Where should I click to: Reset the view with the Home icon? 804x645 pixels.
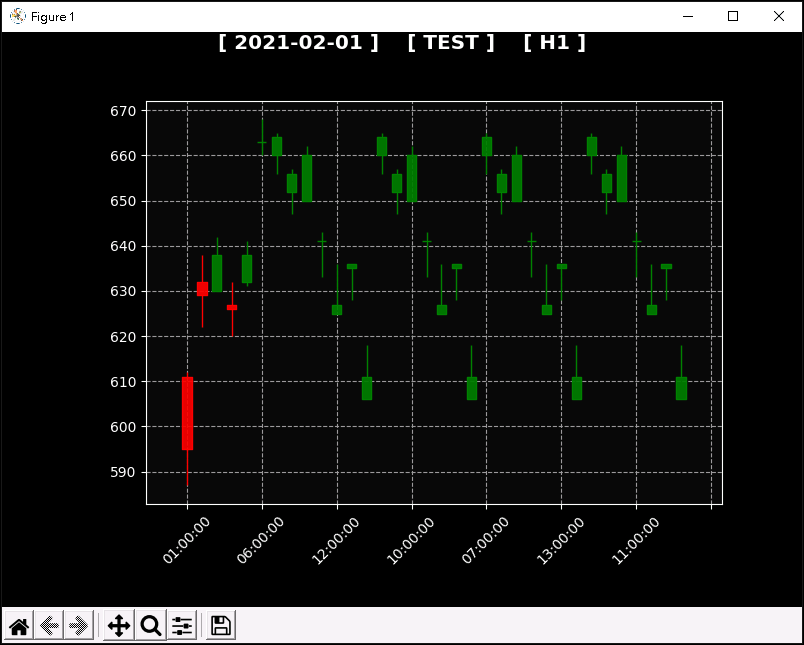point(19,626)
